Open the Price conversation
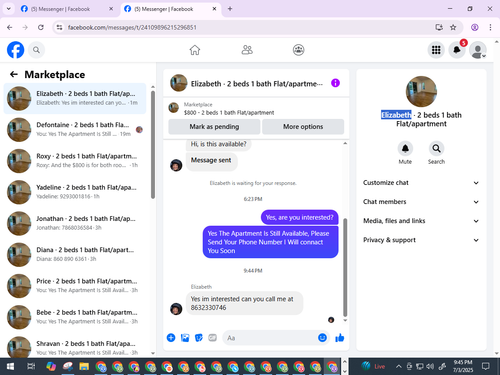This screenshot has height=375, width=500. point(75,286)
